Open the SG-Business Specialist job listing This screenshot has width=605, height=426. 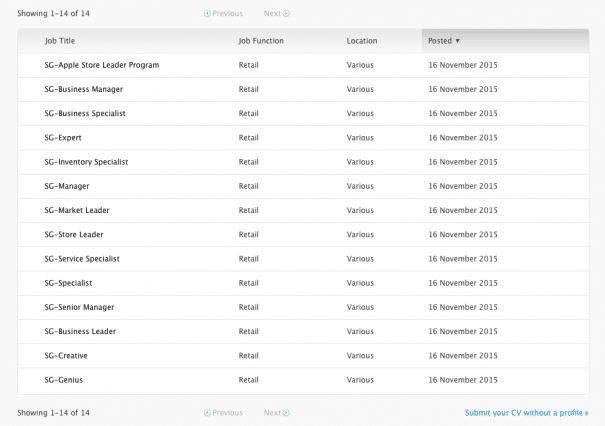[85, 113]
